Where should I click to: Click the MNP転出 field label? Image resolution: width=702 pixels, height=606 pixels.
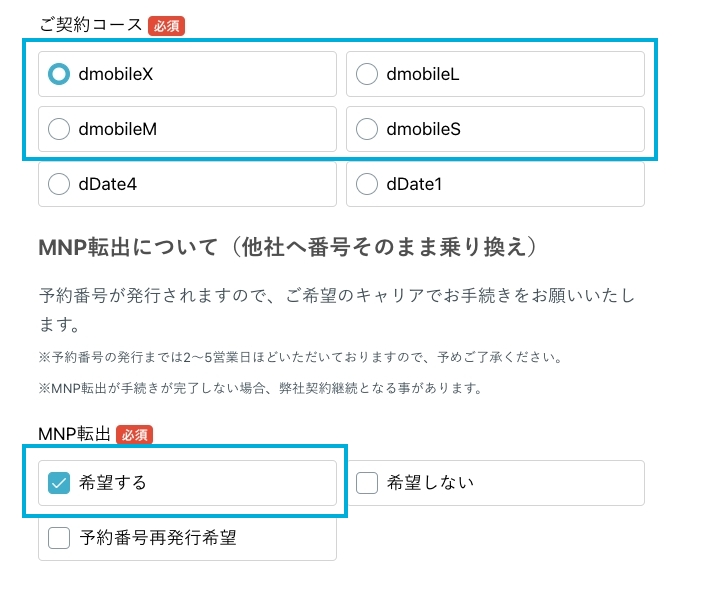click(x=74, y=434)
